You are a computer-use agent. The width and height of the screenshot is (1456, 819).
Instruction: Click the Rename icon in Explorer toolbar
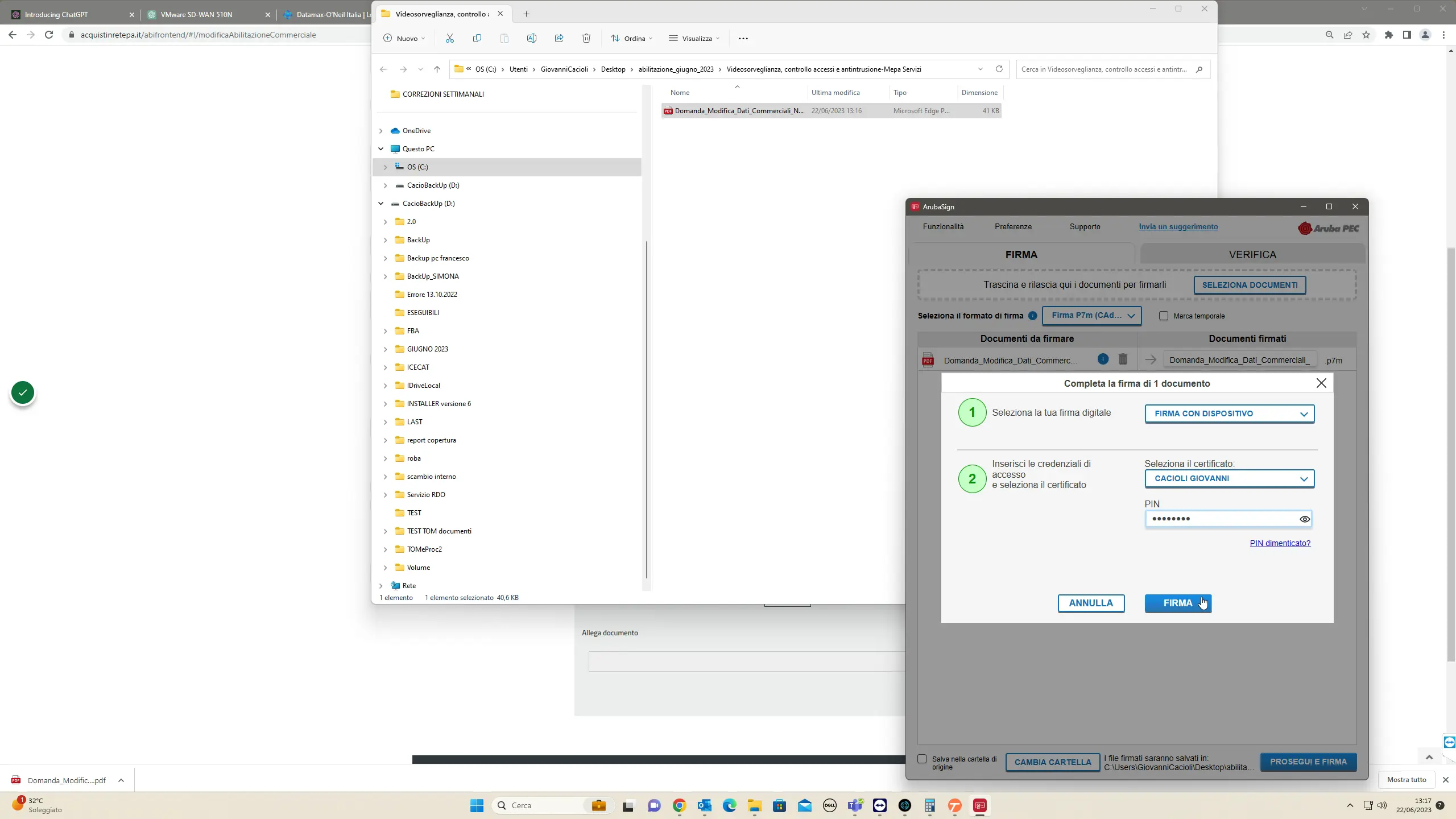click(531, 38)
